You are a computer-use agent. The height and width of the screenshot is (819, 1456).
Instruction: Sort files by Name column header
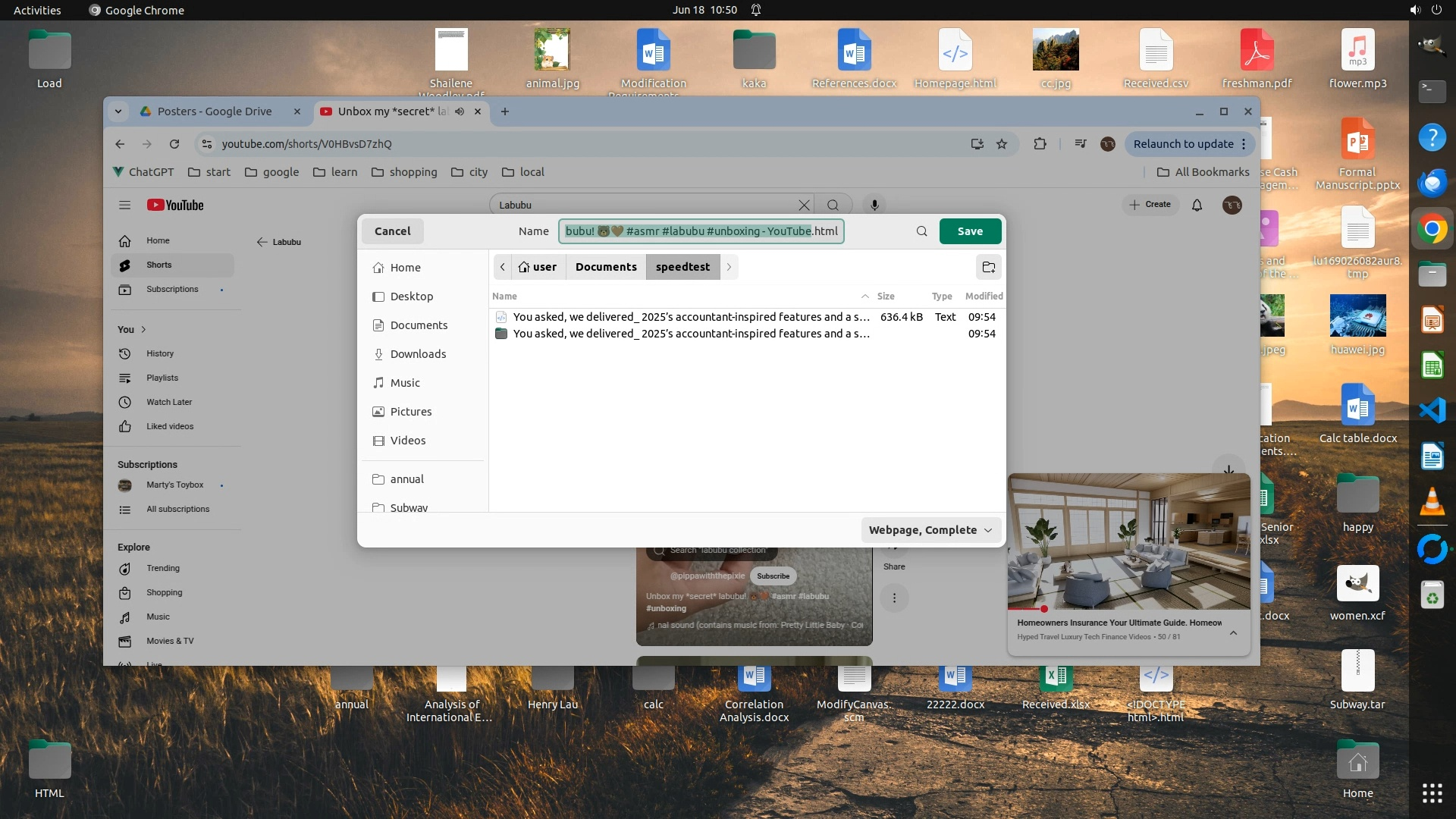pyautogui.click(x=505, y=296)
